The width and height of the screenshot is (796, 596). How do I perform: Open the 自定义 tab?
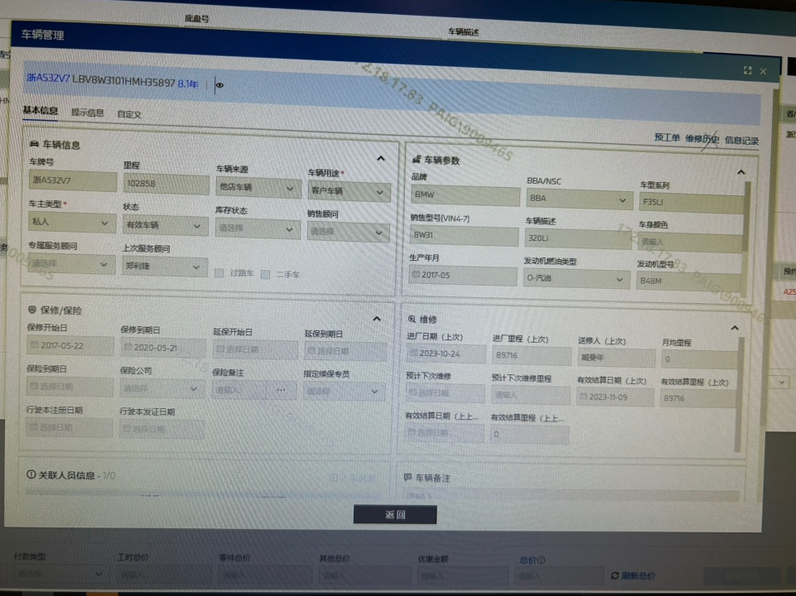129,114
